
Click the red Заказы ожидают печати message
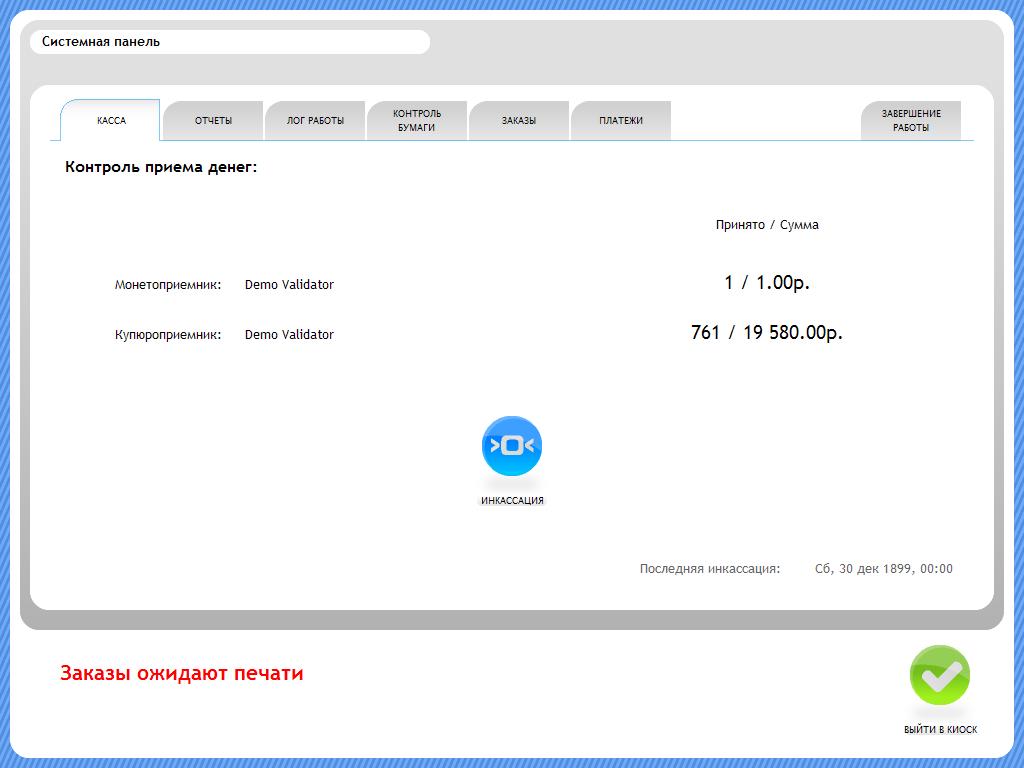click(x=182, y=673)
